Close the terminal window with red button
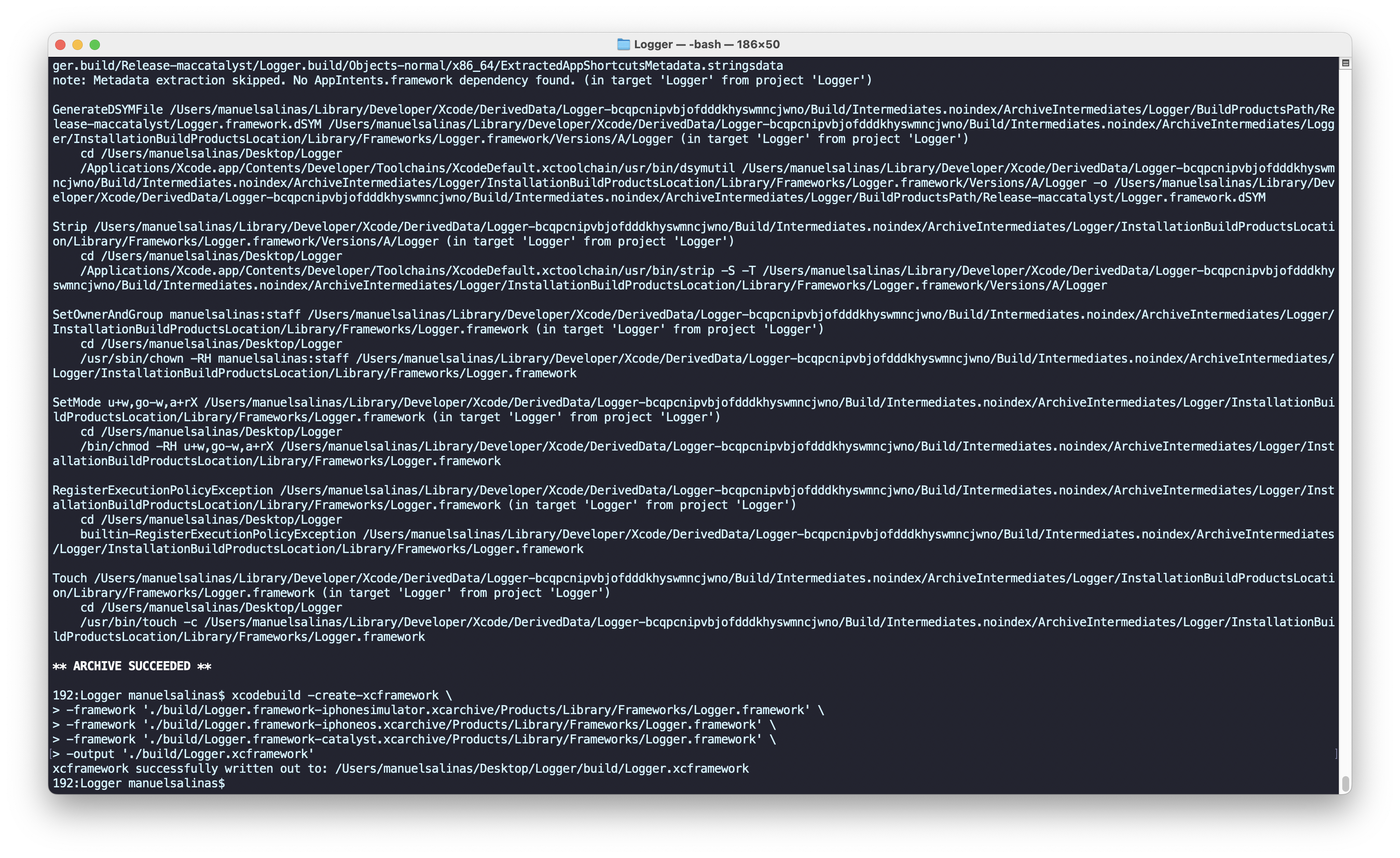1400x858 pixels. (61, 44)
